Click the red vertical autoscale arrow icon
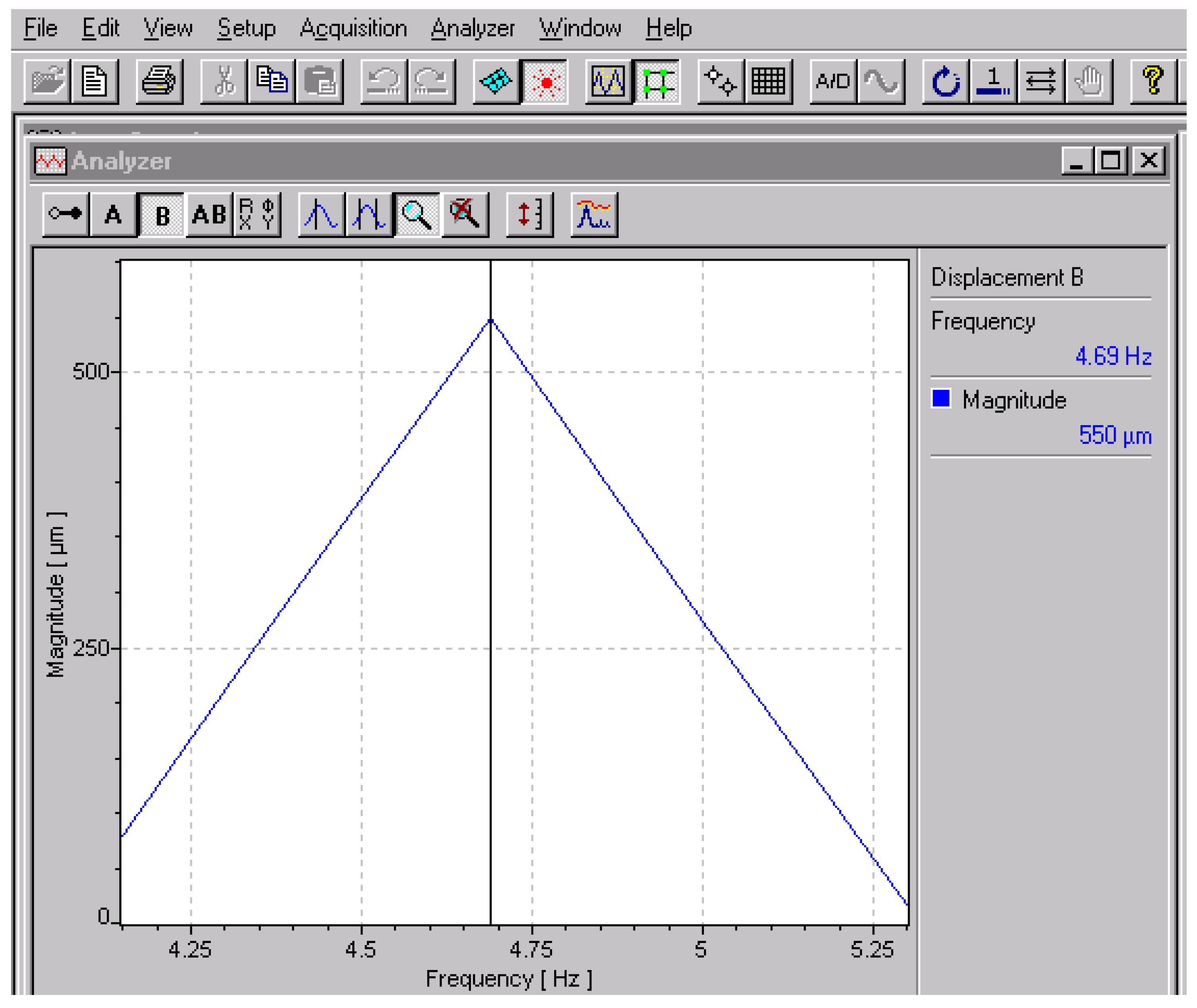This screenshot has width=1197, height=1008. [x=529, y=214]
